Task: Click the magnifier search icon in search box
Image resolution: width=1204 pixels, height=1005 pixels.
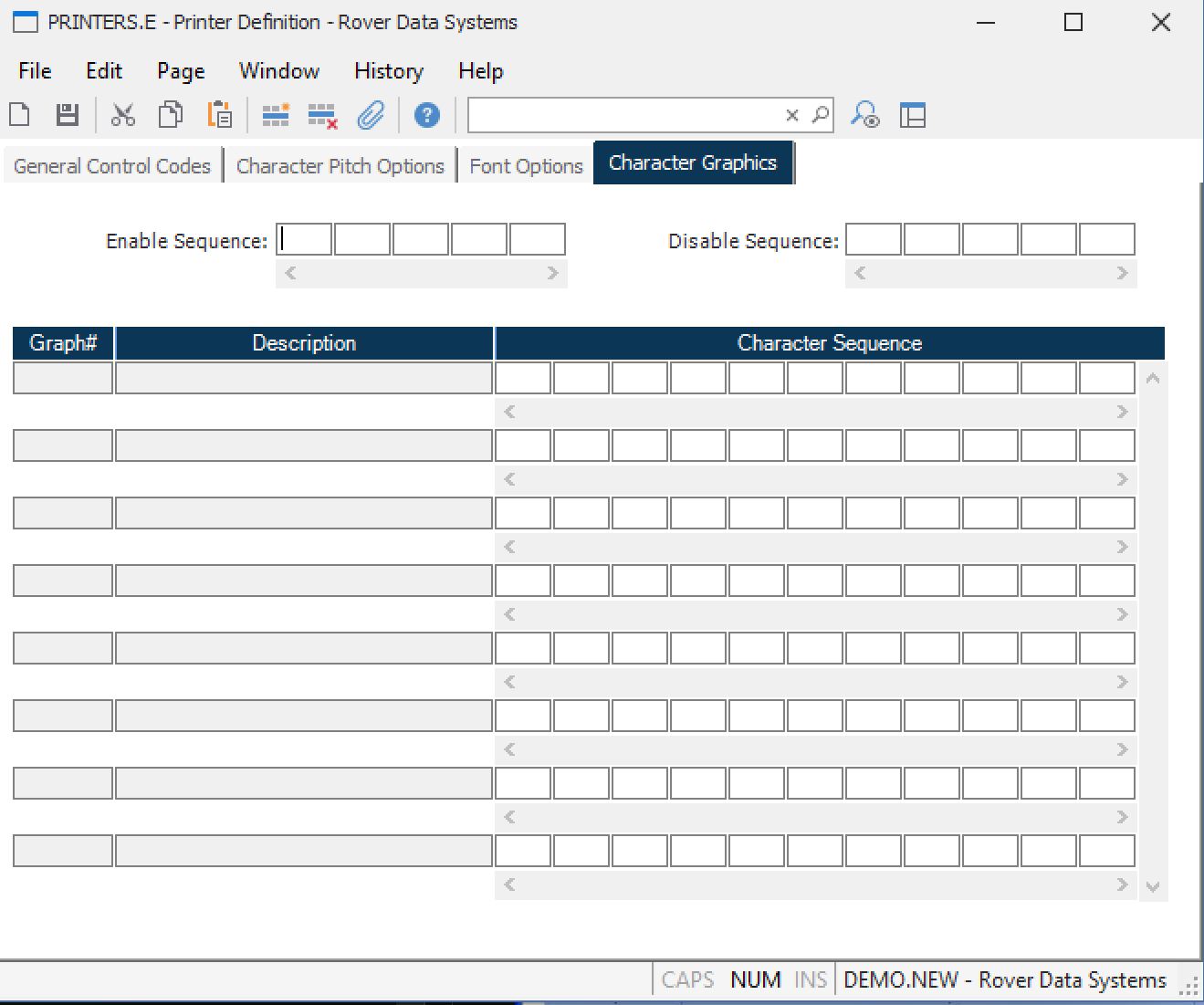Action: pyautogui.click(x=820, y=115)
